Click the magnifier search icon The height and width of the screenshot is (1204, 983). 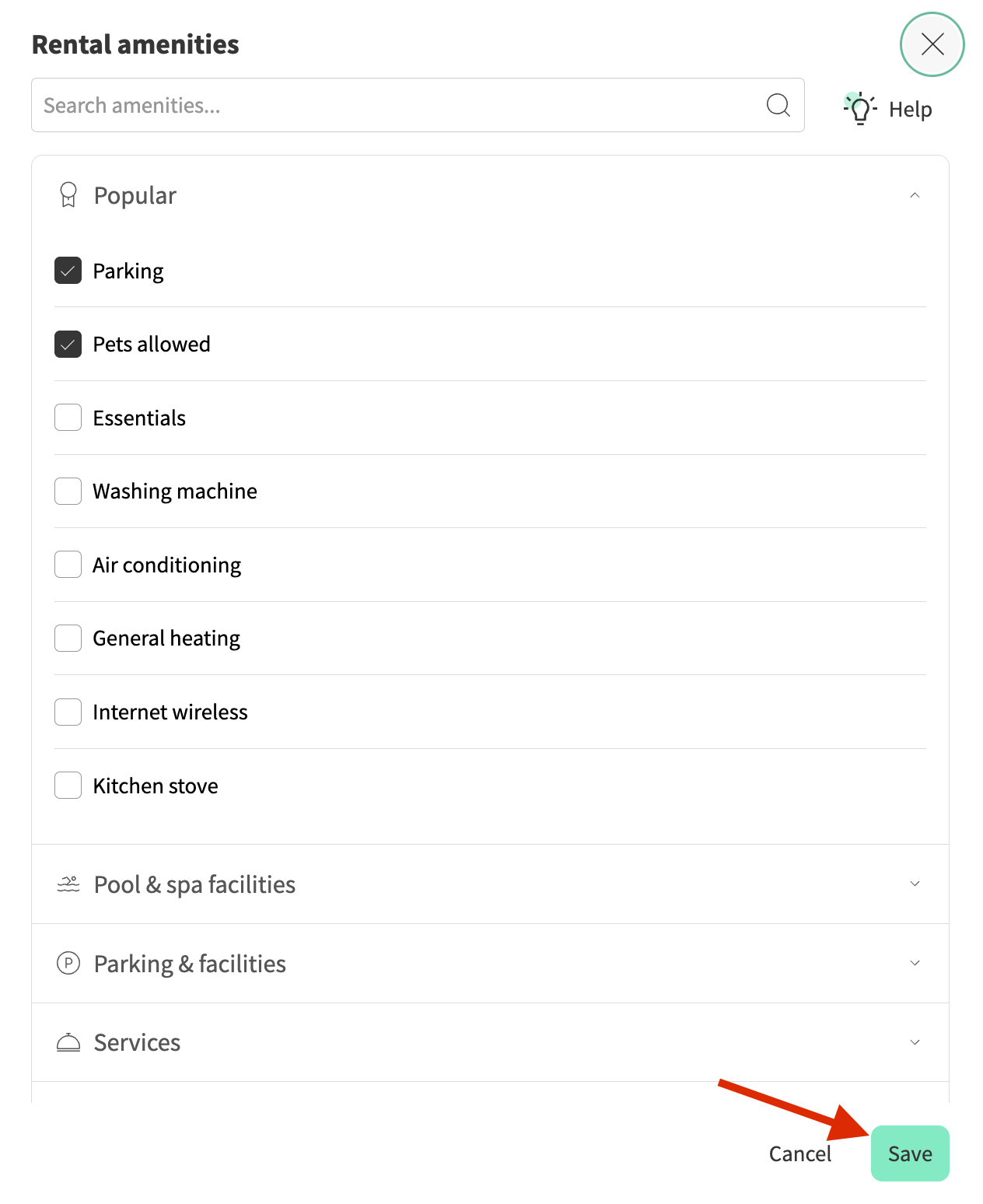click(x=778, y=105)
